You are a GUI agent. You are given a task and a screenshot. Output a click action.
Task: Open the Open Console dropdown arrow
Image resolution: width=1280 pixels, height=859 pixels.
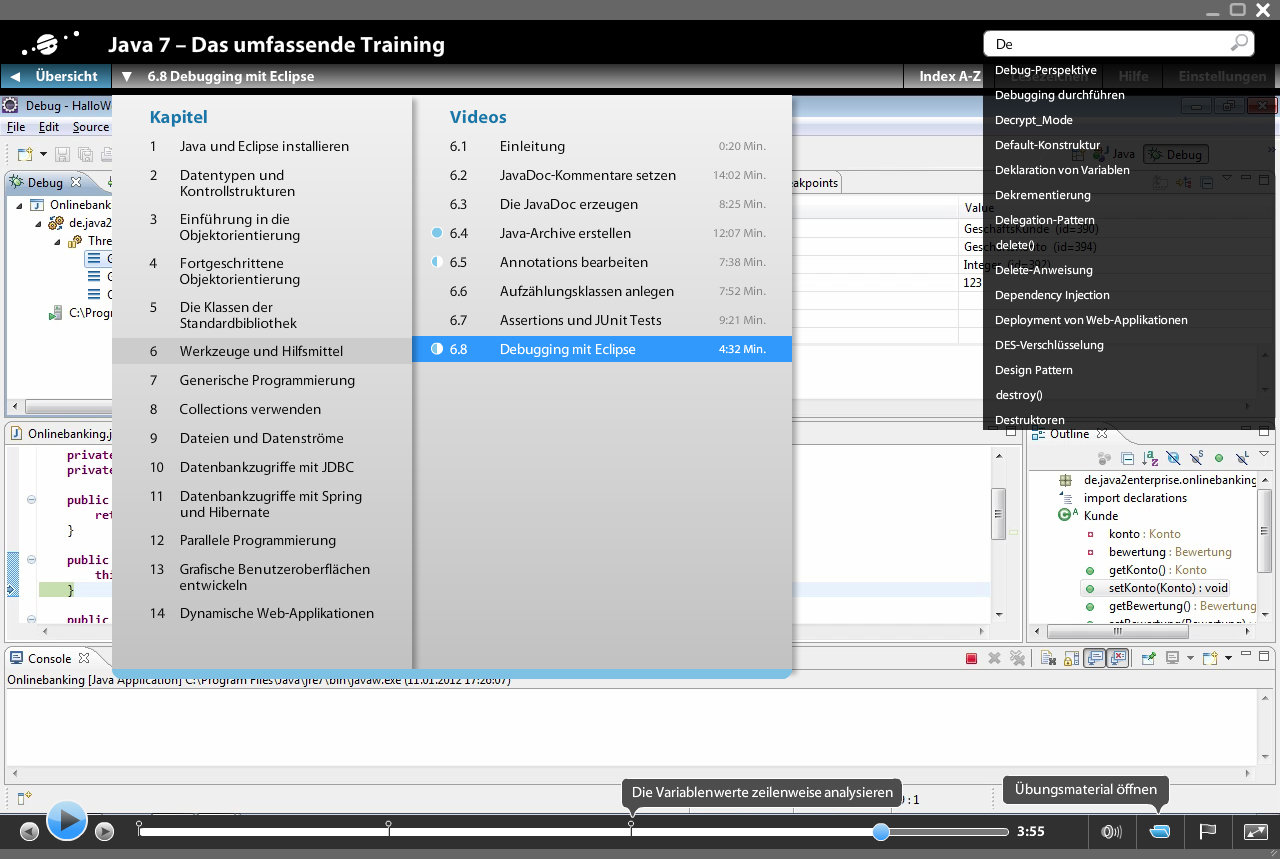(x=1227, y=657)
